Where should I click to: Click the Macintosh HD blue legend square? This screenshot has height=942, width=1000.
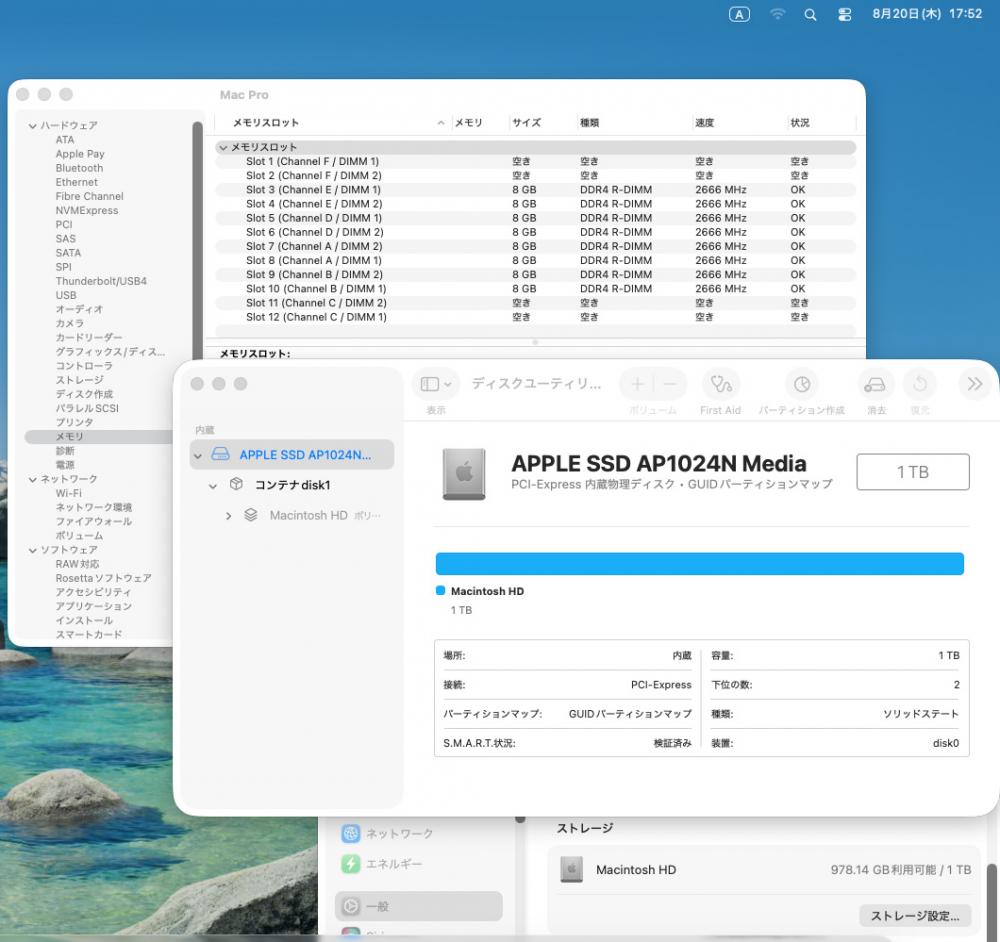pos(440,591)
